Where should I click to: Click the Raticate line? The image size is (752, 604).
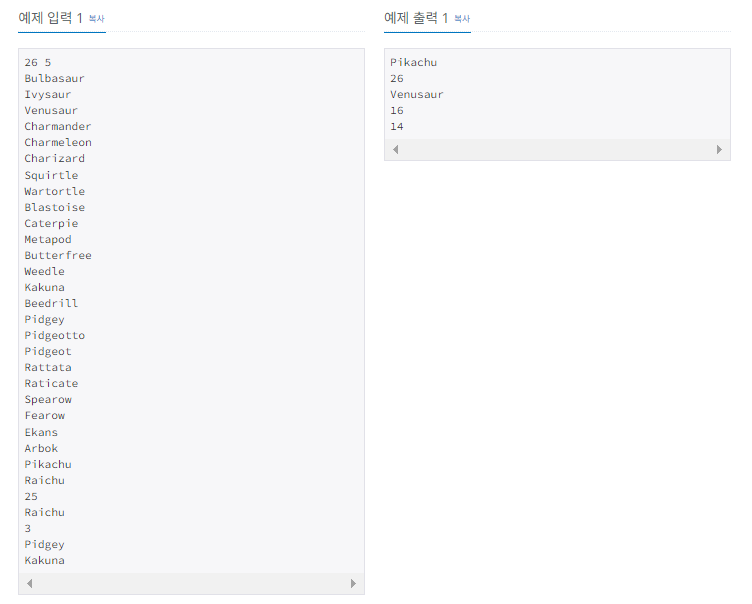(x=51, y=383)
